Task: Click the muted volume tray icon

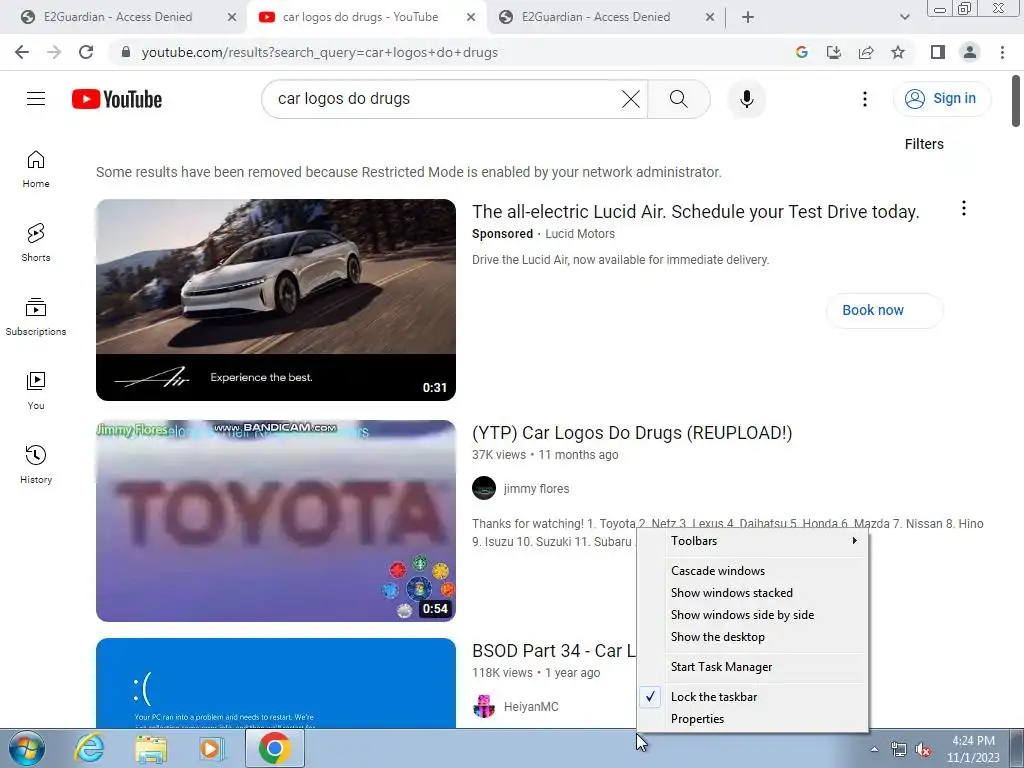Action: pyautogui.click(x=923, y=750)
